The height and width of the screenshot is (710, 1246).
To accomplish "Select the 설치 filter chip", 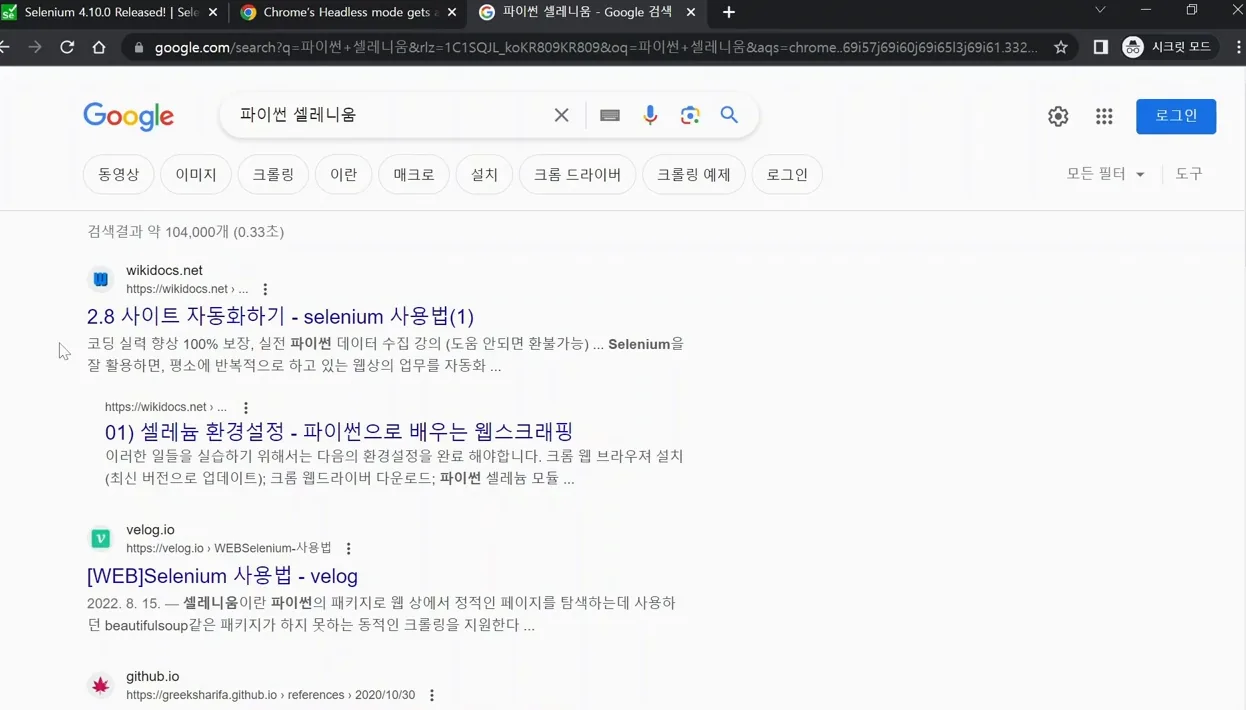I will point(484,174).
